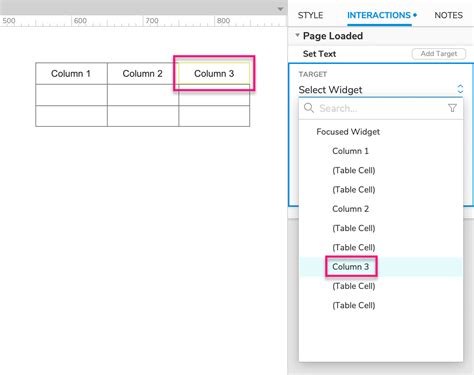This screenshot has height=375, width=474.
Task: Pick the last (Table Cell) entry in list
Action: (x=354, y=305)
